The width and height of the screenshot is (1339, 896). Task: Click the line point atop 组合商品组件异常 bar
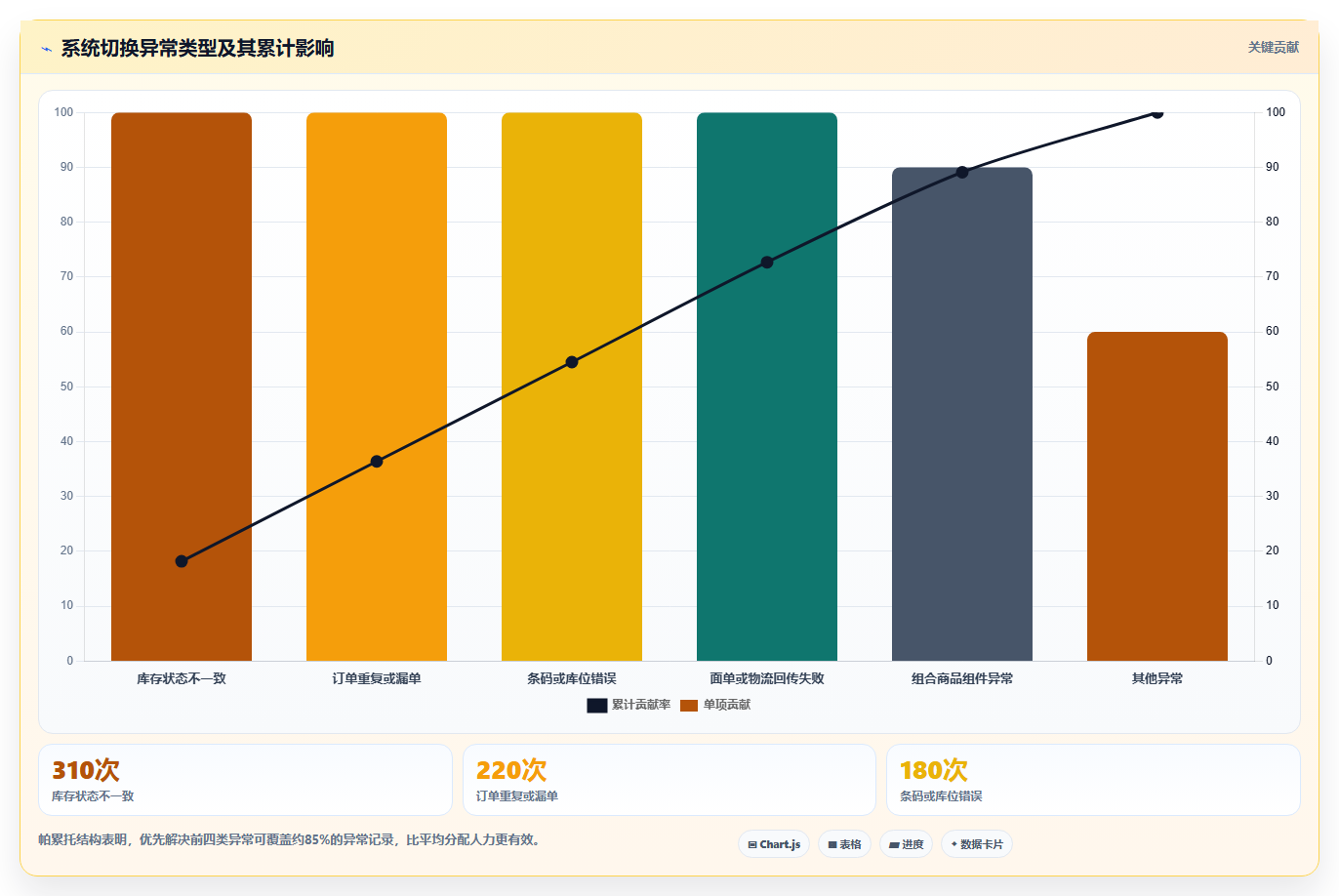click(962, 172)
